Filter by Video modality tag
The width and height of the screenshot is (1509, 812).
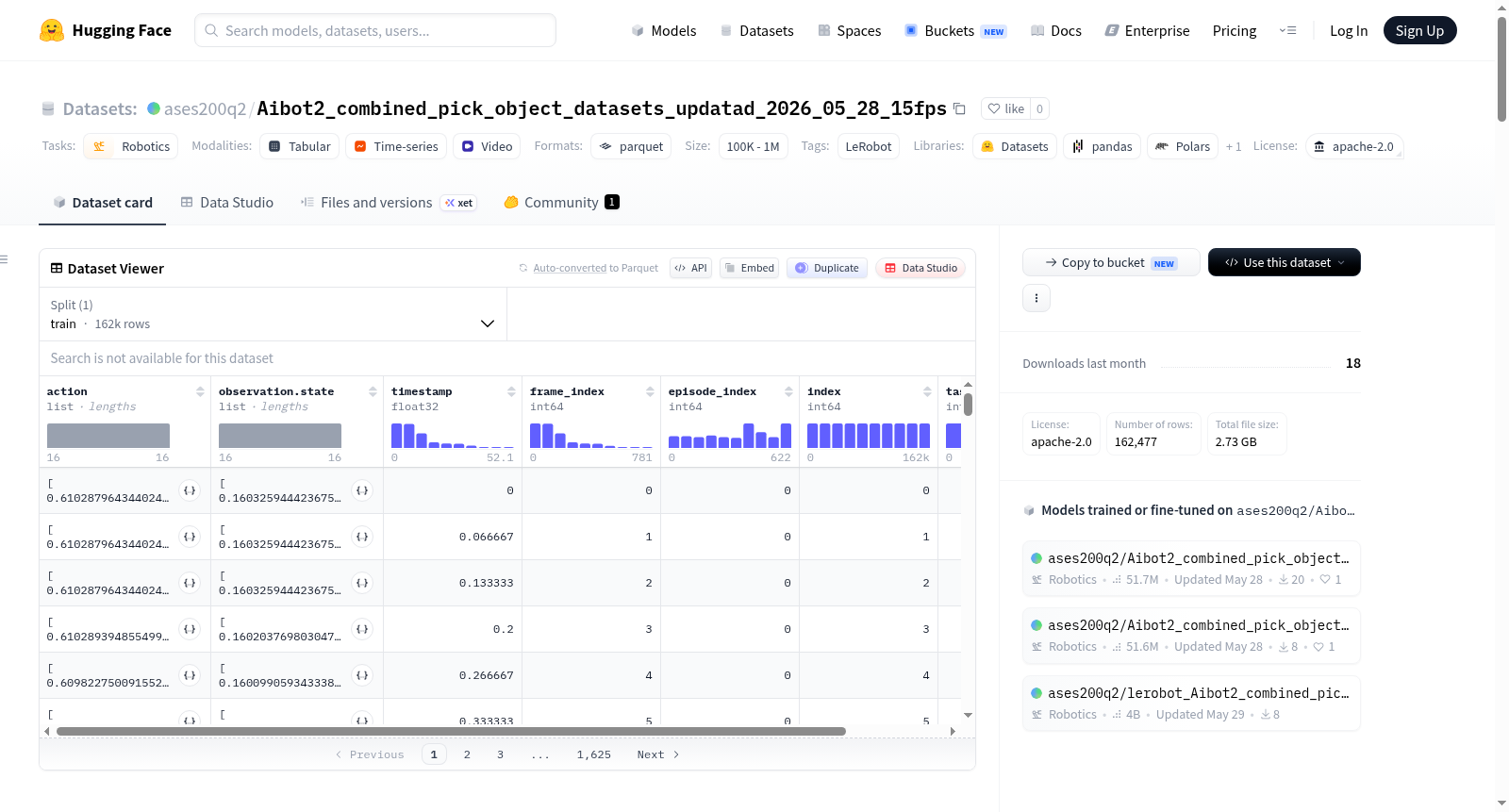pos(487,146)
